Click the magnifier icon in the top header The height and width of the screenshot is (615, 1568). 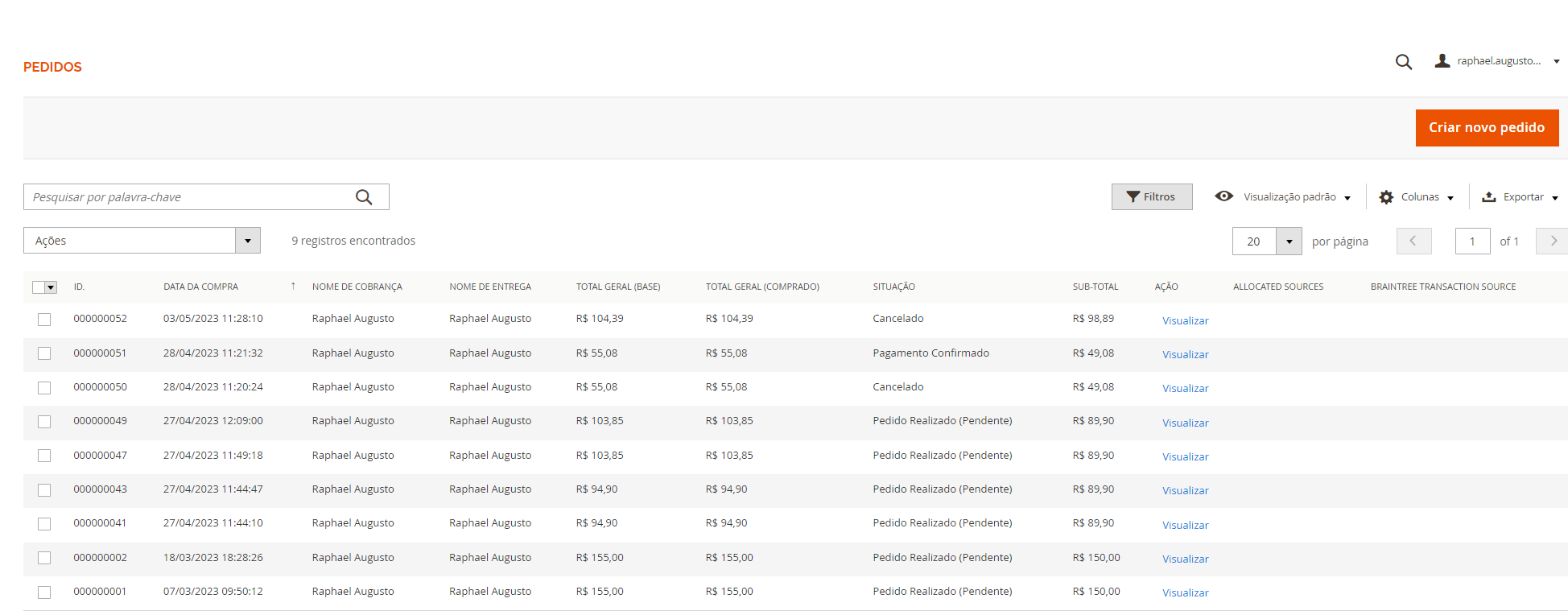1403,62
